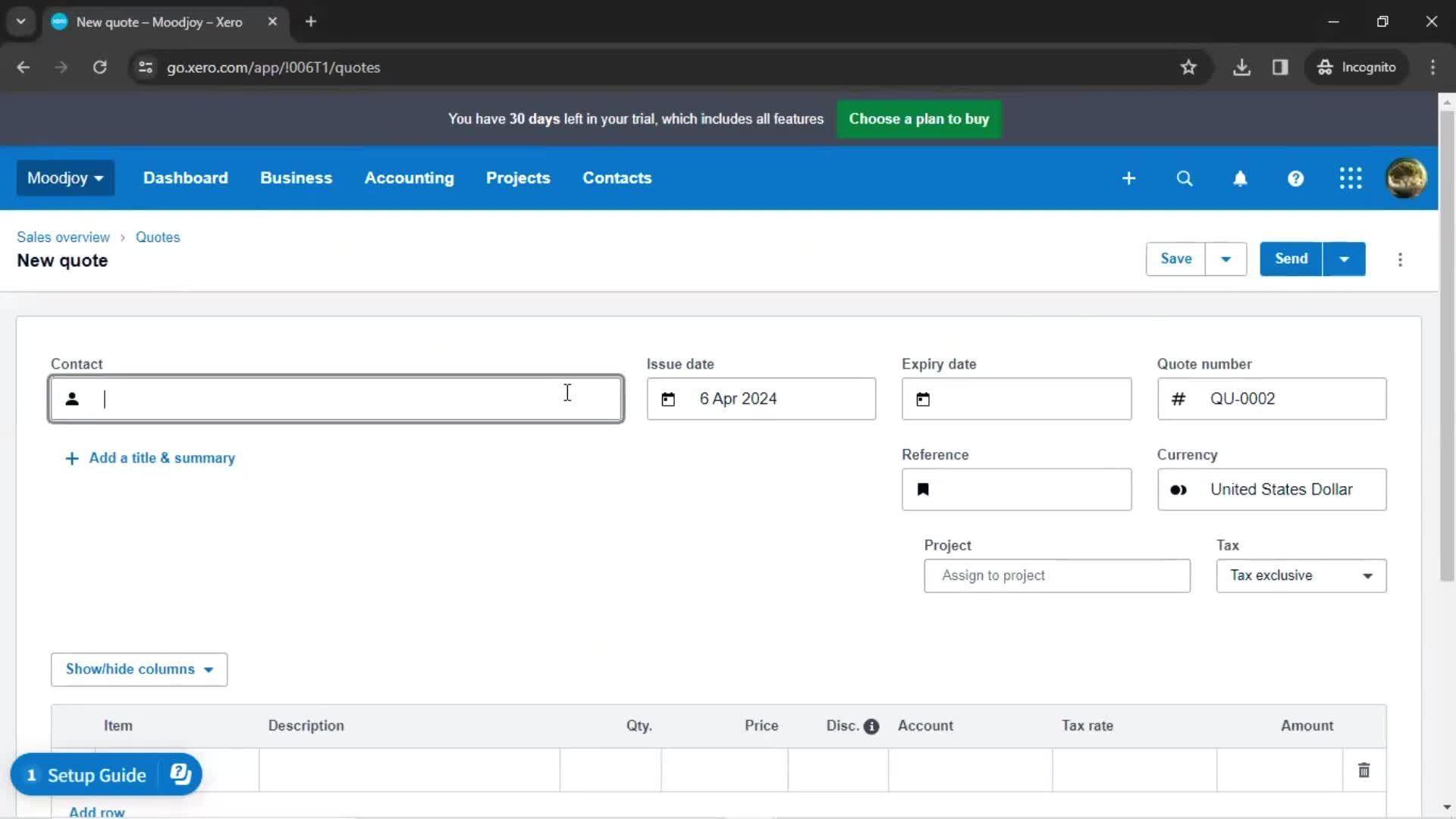This screenshot has width=1456, height=819.
Task: Click the Issue date field 6 Apr 2024
Action: (761, 399)
